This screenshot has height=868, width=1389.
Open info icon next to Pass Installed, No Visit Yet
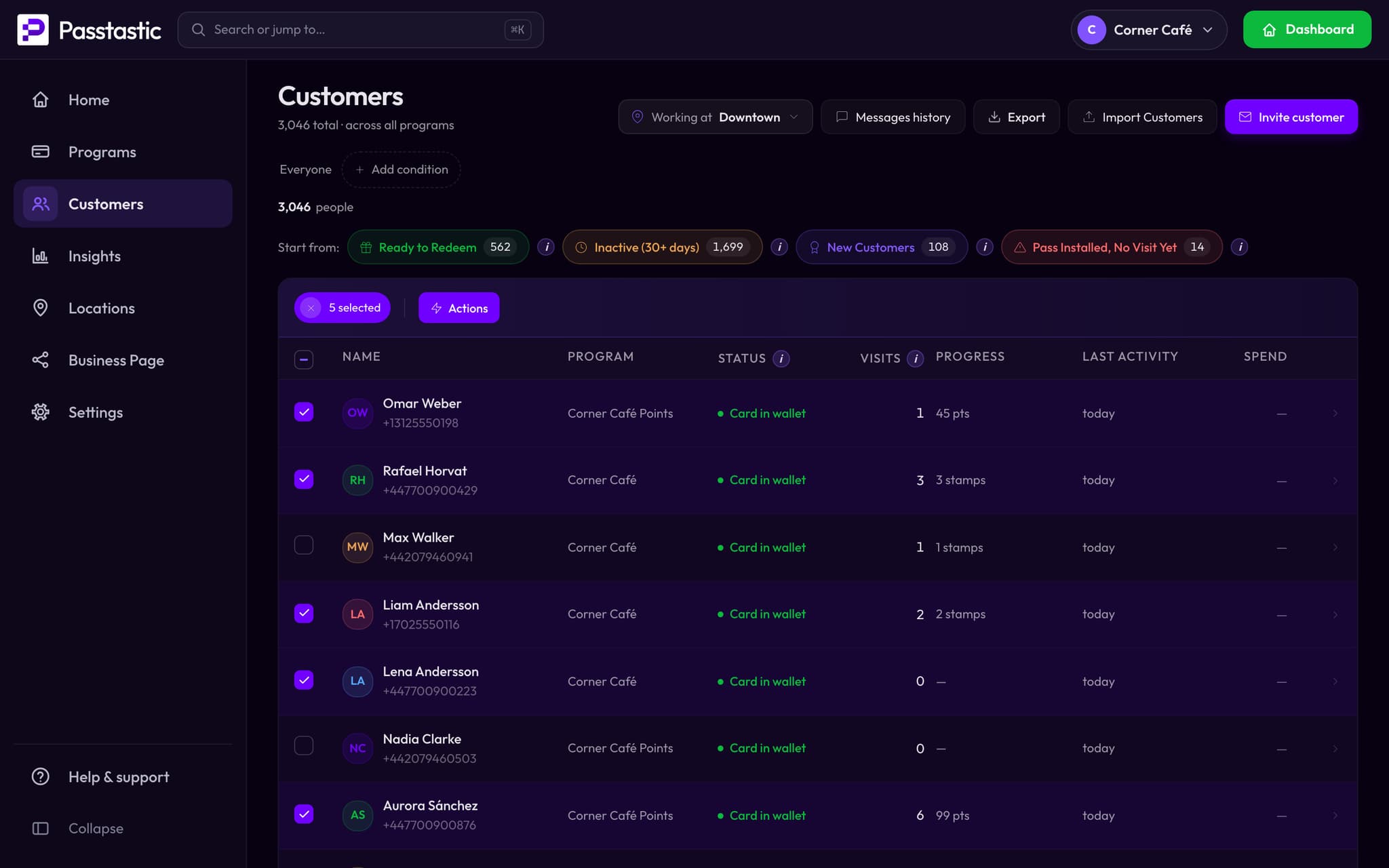(1240, 247)
